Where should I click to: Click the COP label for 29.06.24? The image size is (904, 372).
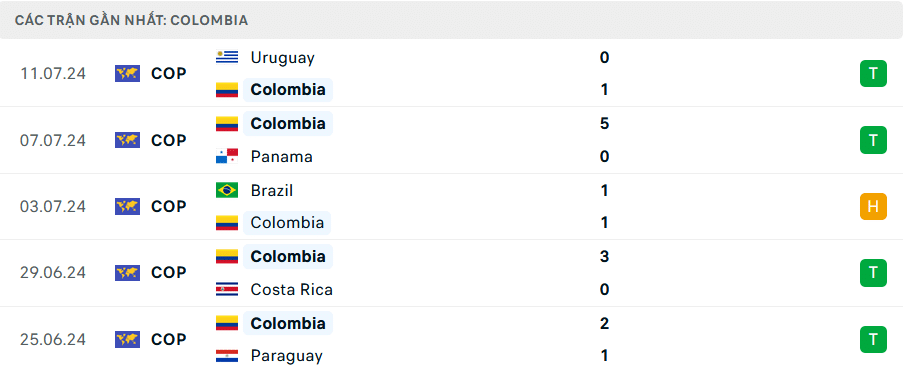[169, 273]
